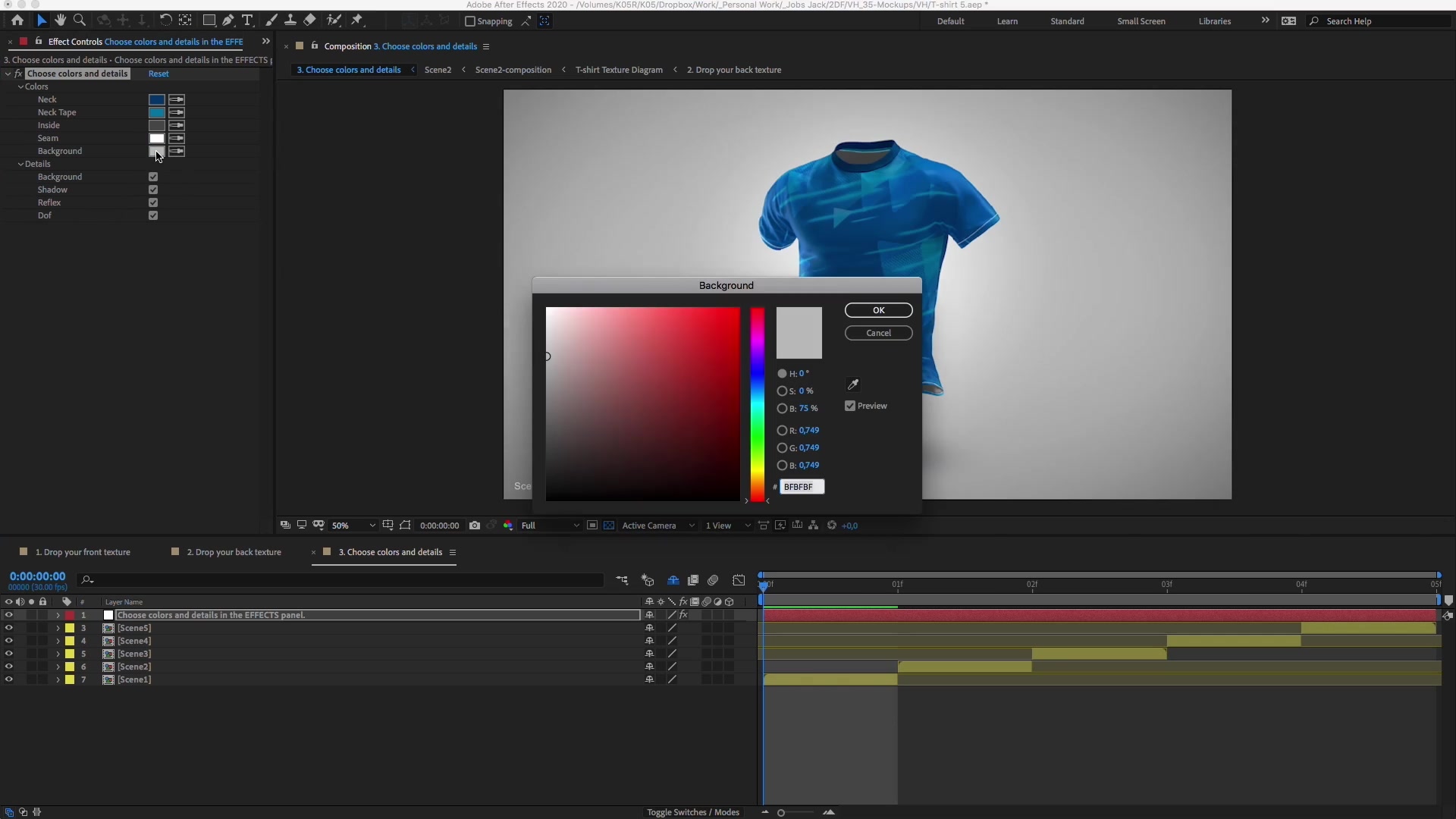Expand the Details section expander
Image resolution: width=1456 pixels, height=819 pixels.
coord(20,163)
